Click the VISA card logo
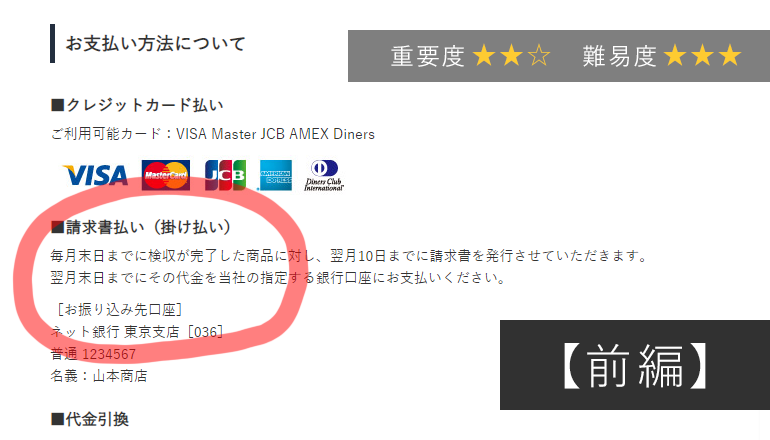This screenshot has width=770, height=440. pos(95,175)
